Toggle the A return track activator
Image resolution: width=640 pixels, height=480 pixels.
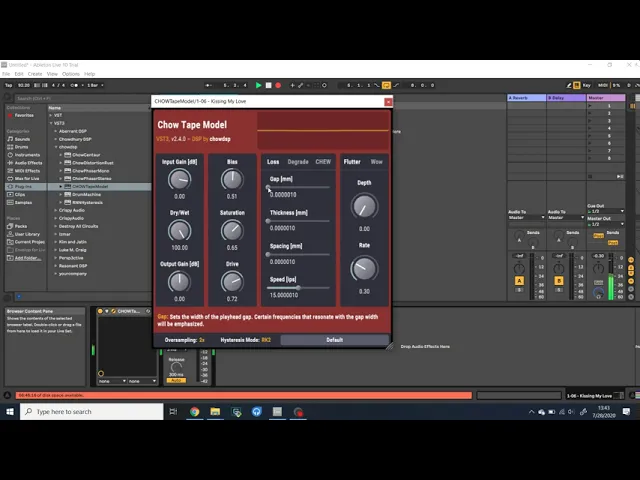[519, 281]
